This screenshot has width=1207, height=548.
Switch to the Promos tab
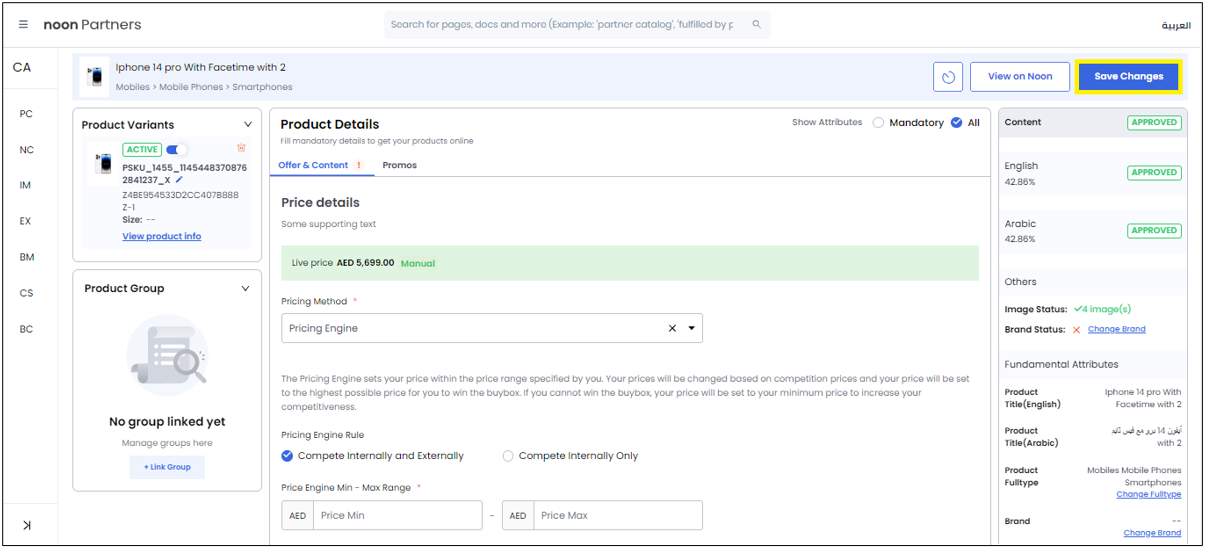399,165
